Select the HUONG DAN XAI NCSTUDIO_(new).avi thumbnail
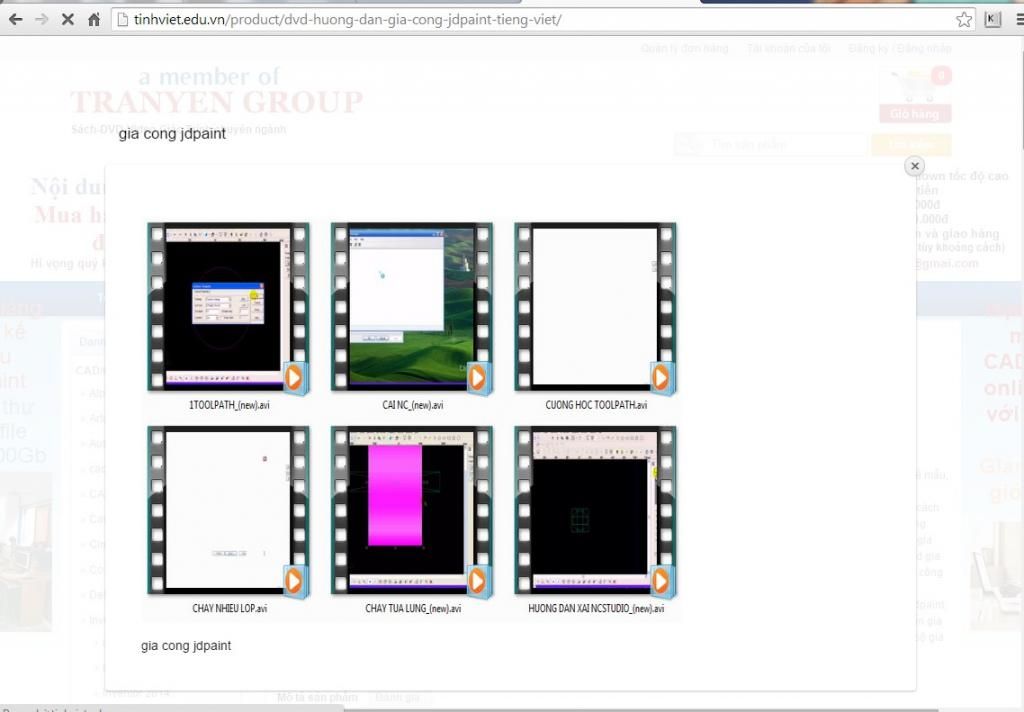This screenshot has height=712, width=1024. coord(596,510)
